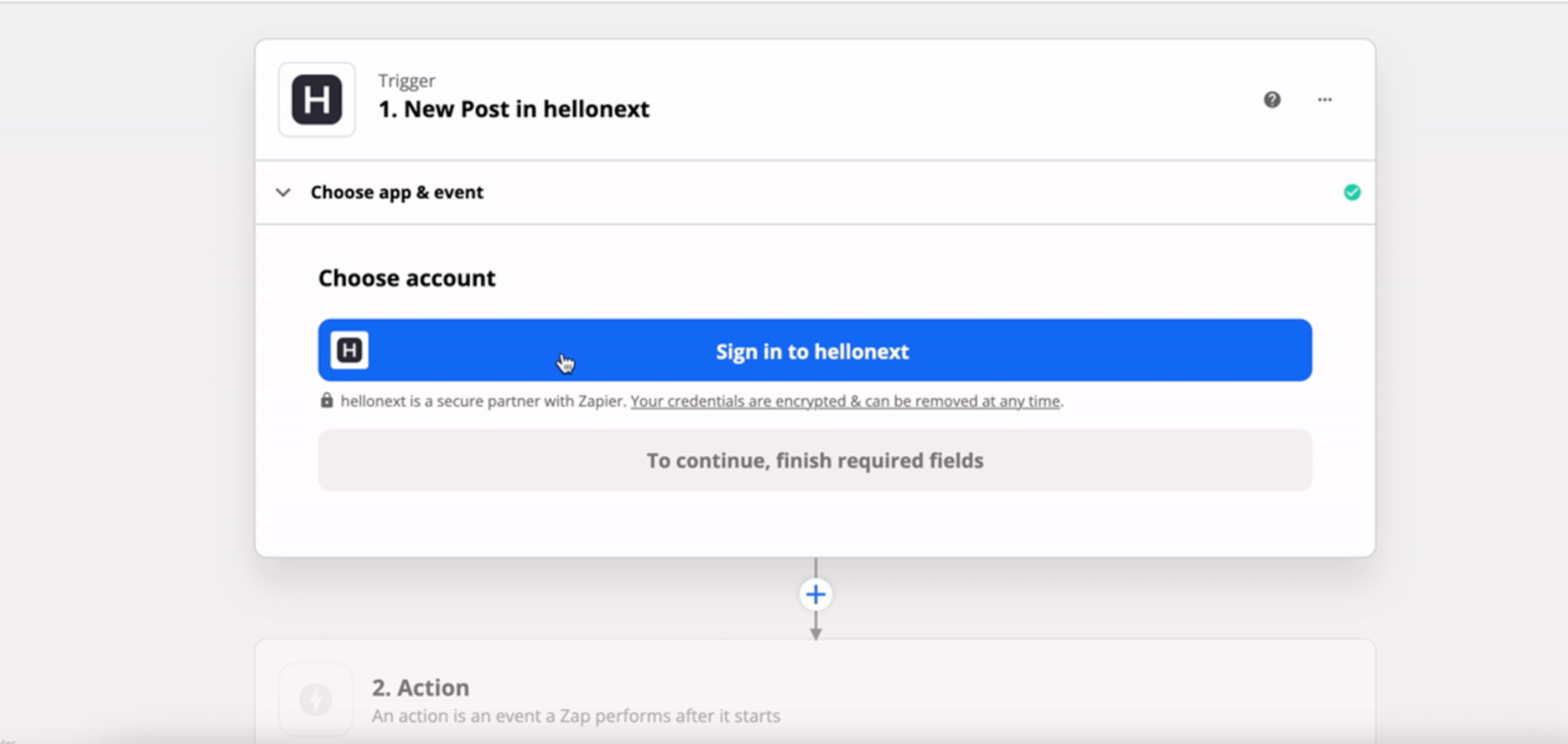Screen dimensions: 1568x744
Task: Collapse the Choose app & event section
Action: tap(283, 193)
